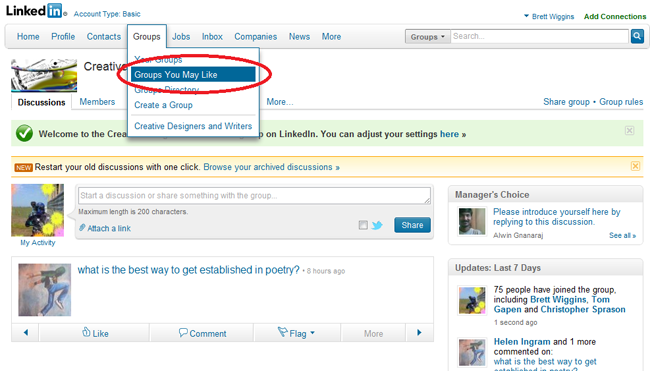The height and width of the screenshot is (371, 650).
Task: Click the My Activity profile picture
Action: point(38,210)
